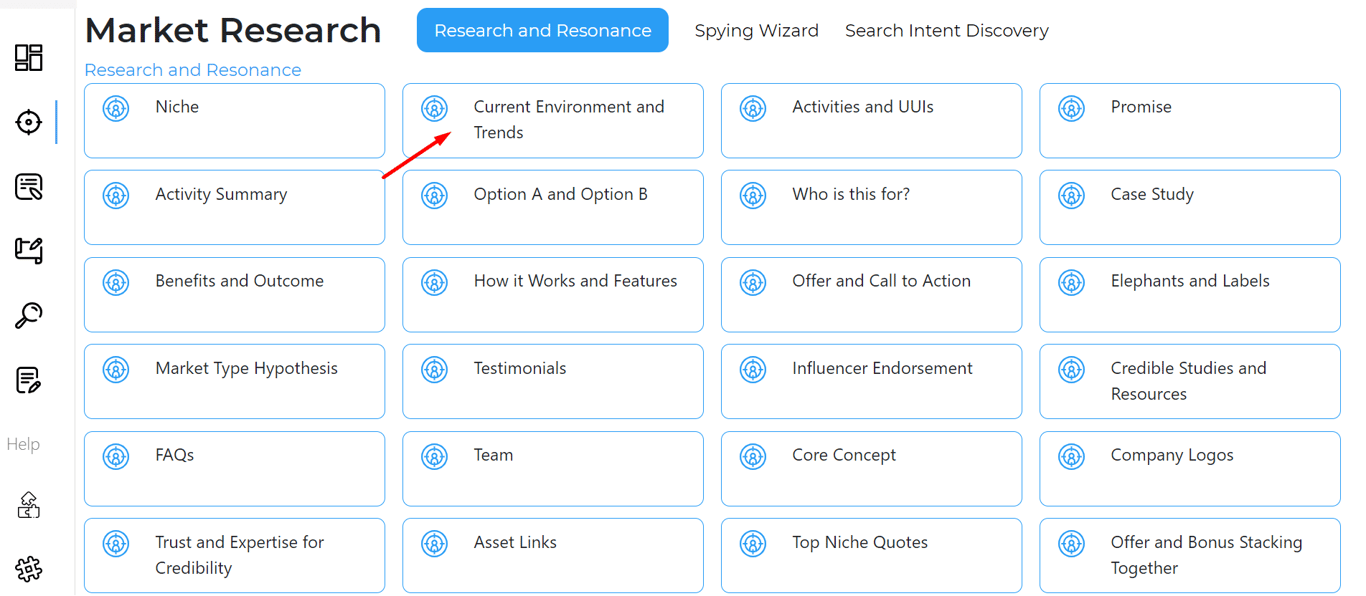Open Option A and Option B card
Image resolution: width=1366 pixels, height=596 pixels.
[553, 208]
